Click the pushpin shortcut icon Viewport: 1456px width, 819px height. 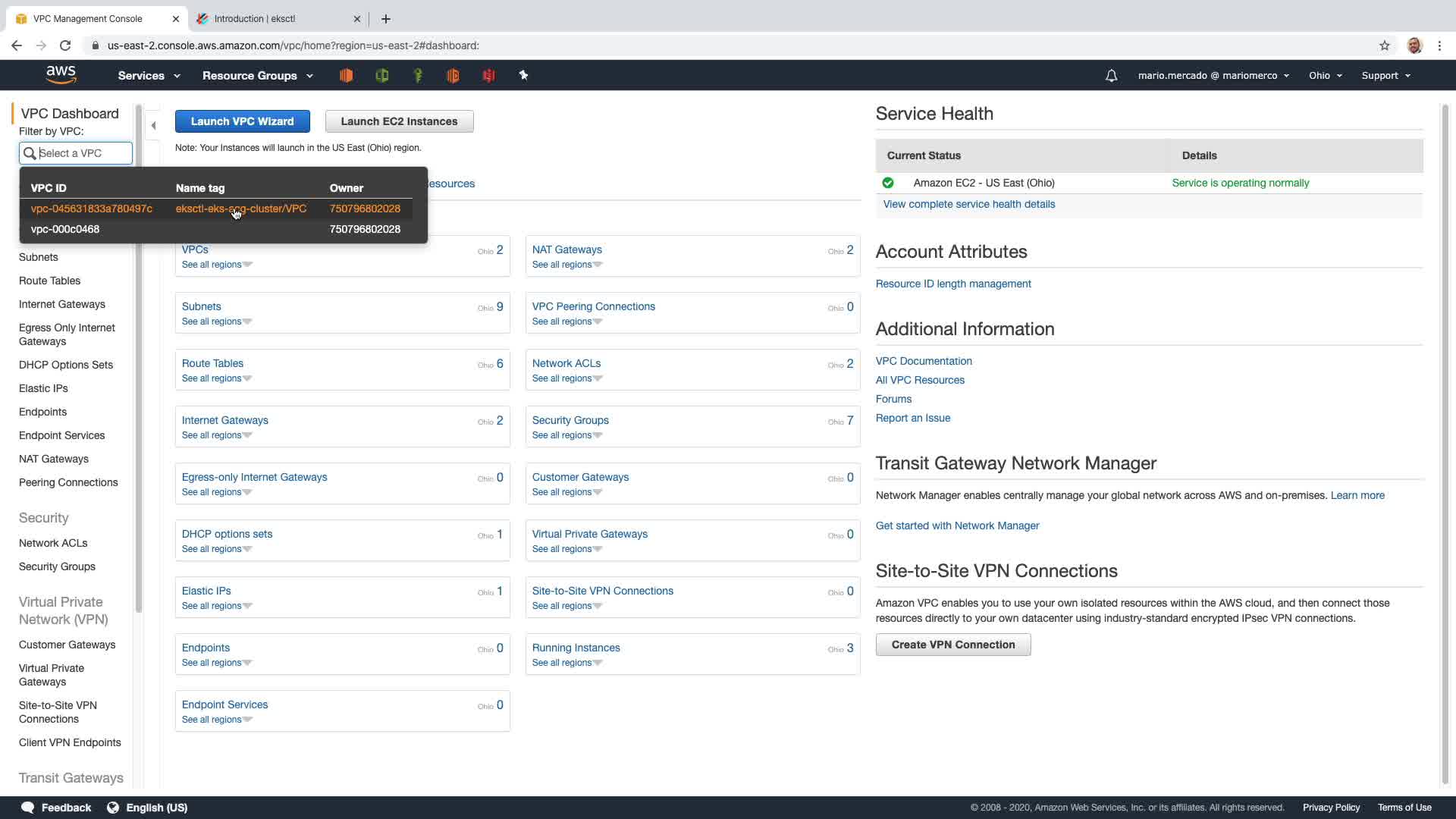point(523,75)
